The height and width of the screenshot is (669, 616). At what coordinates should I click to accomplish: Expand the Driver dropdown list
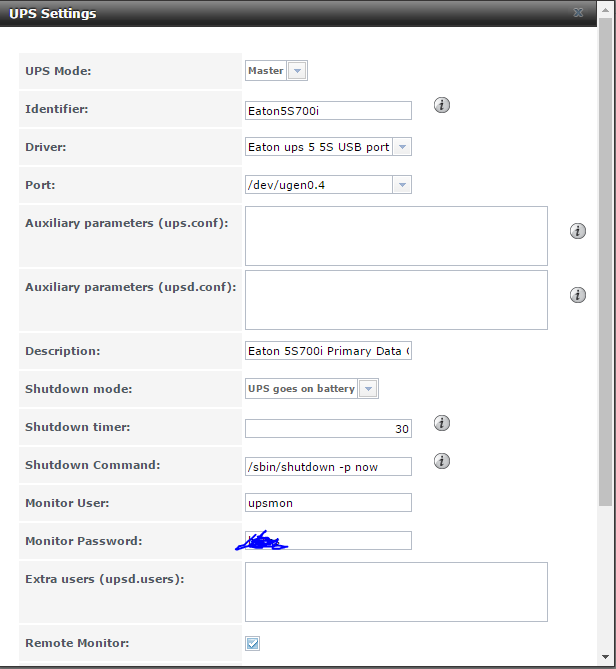[402, 147]
